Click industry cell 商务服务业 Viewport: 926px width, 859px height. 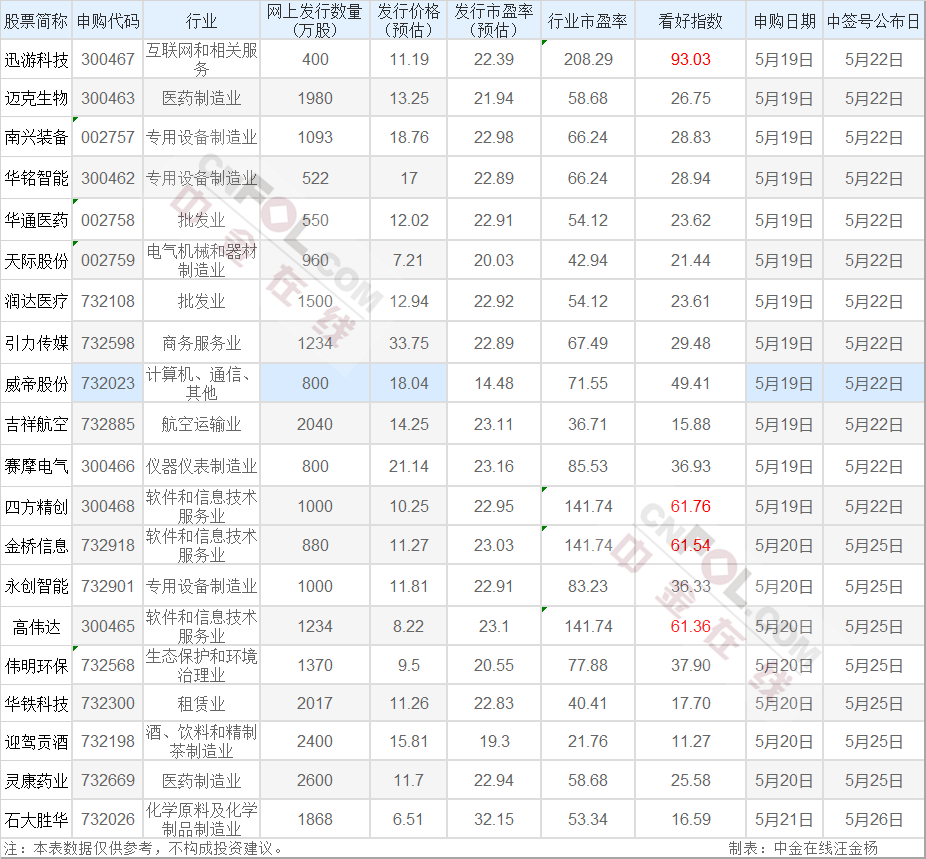coord(201,344)
